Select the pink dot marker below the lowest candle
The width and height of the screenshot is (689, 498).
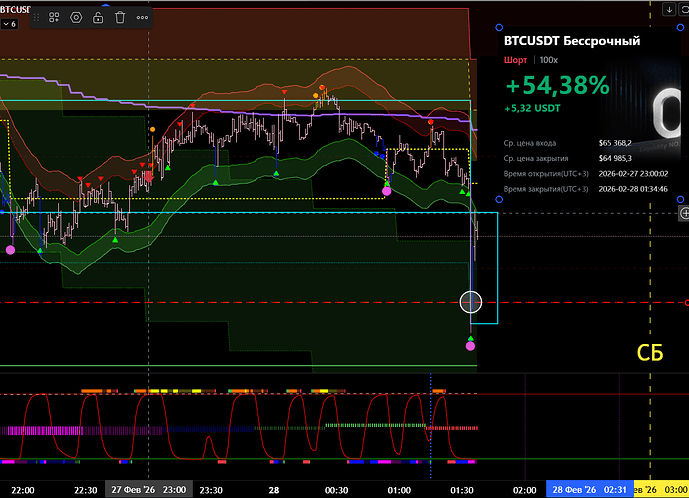tap(470, 346)
